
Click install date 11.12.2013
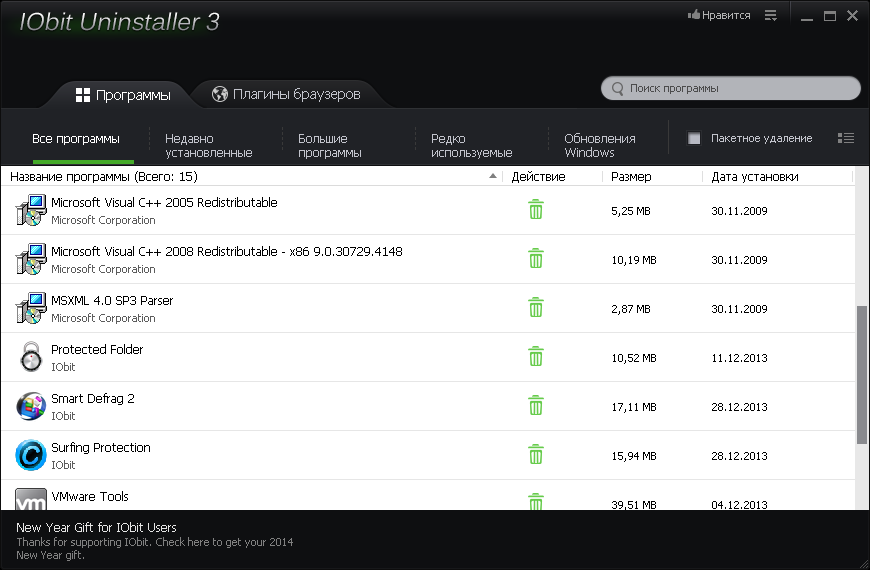tap(739, 358)
